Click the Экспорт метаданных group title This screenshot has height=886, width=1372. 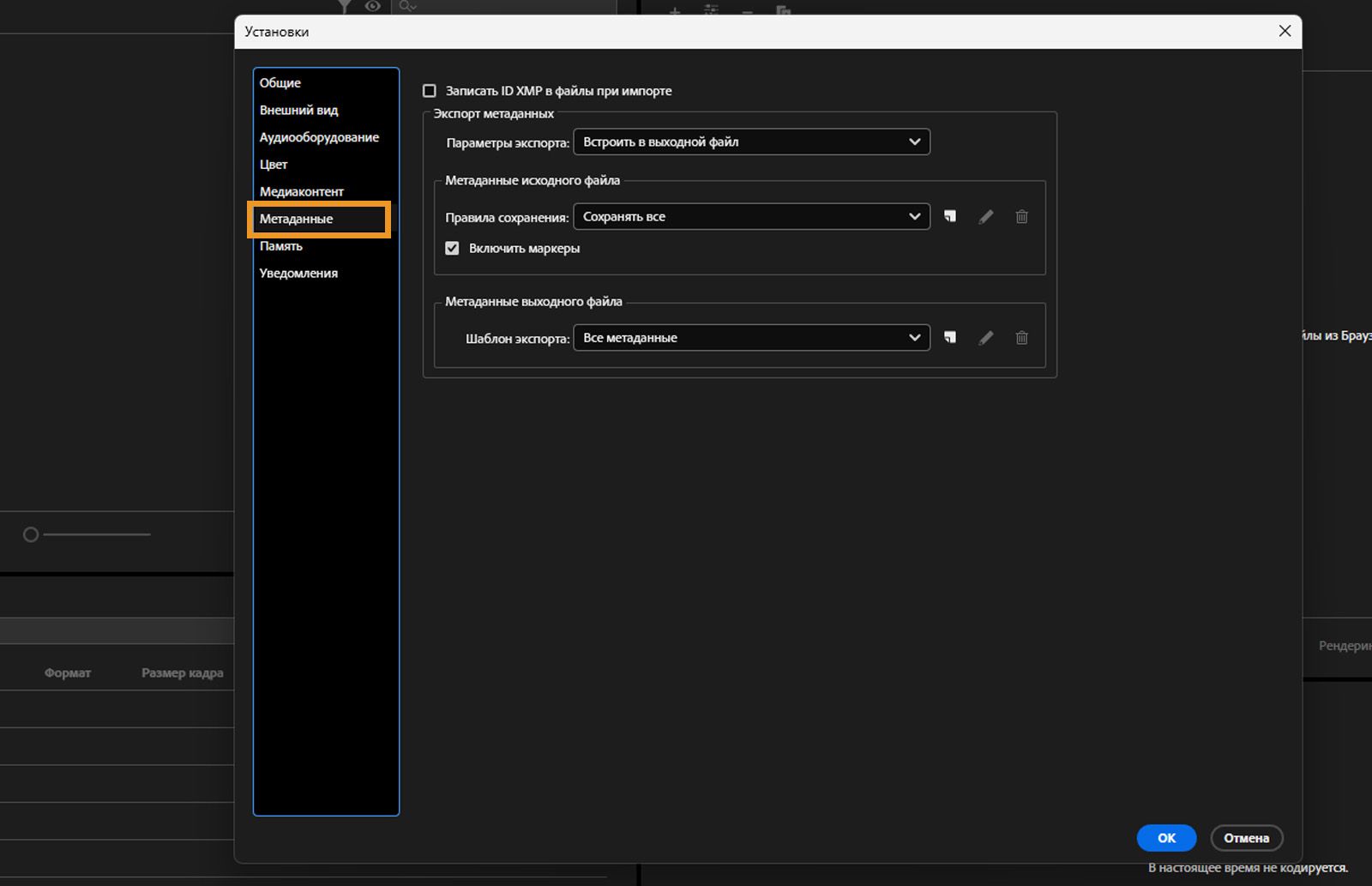pos(493,114)
